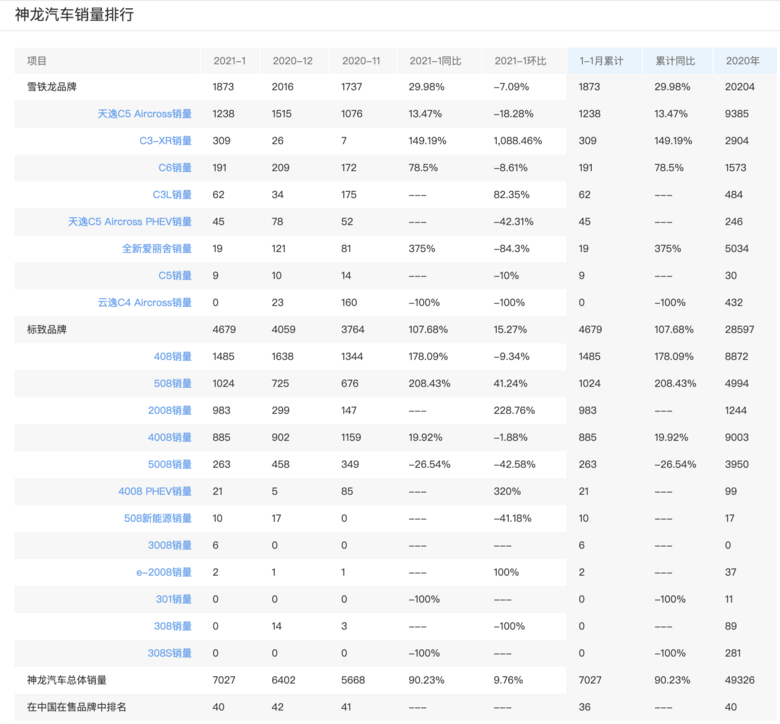The width and height of the screenshot is (780, 724).
Task: Select the 标致品牌 row label
Action: (47, 329)
